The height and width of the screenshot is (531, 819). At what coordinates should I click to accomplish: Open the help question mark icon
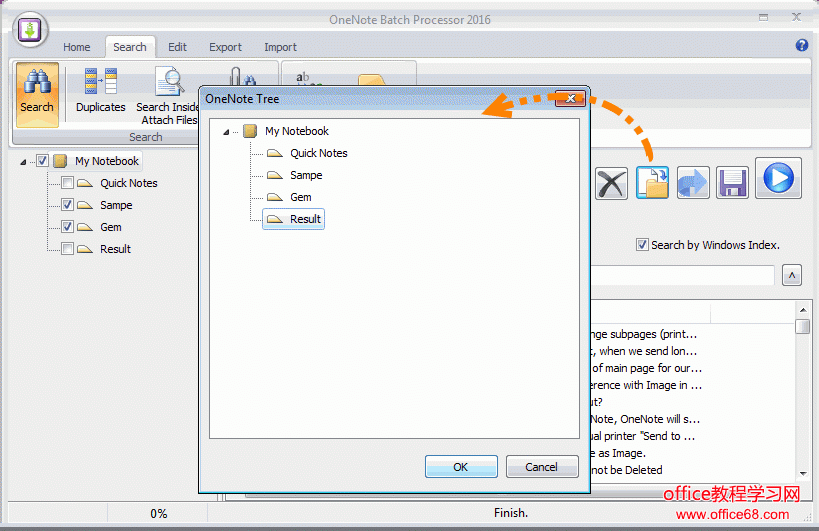pyautogui.click(x=802, y=45)
